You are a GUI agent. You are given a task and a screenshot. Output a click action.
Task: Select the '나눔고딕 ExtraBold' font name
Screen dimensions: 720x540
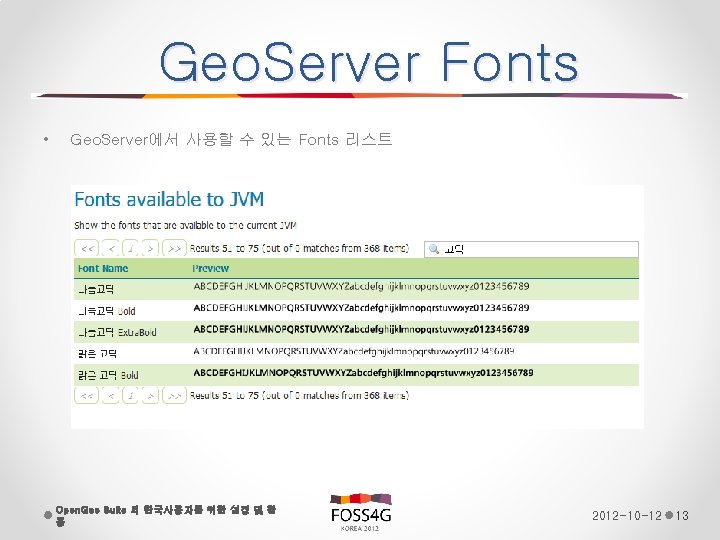pos(118,332)
